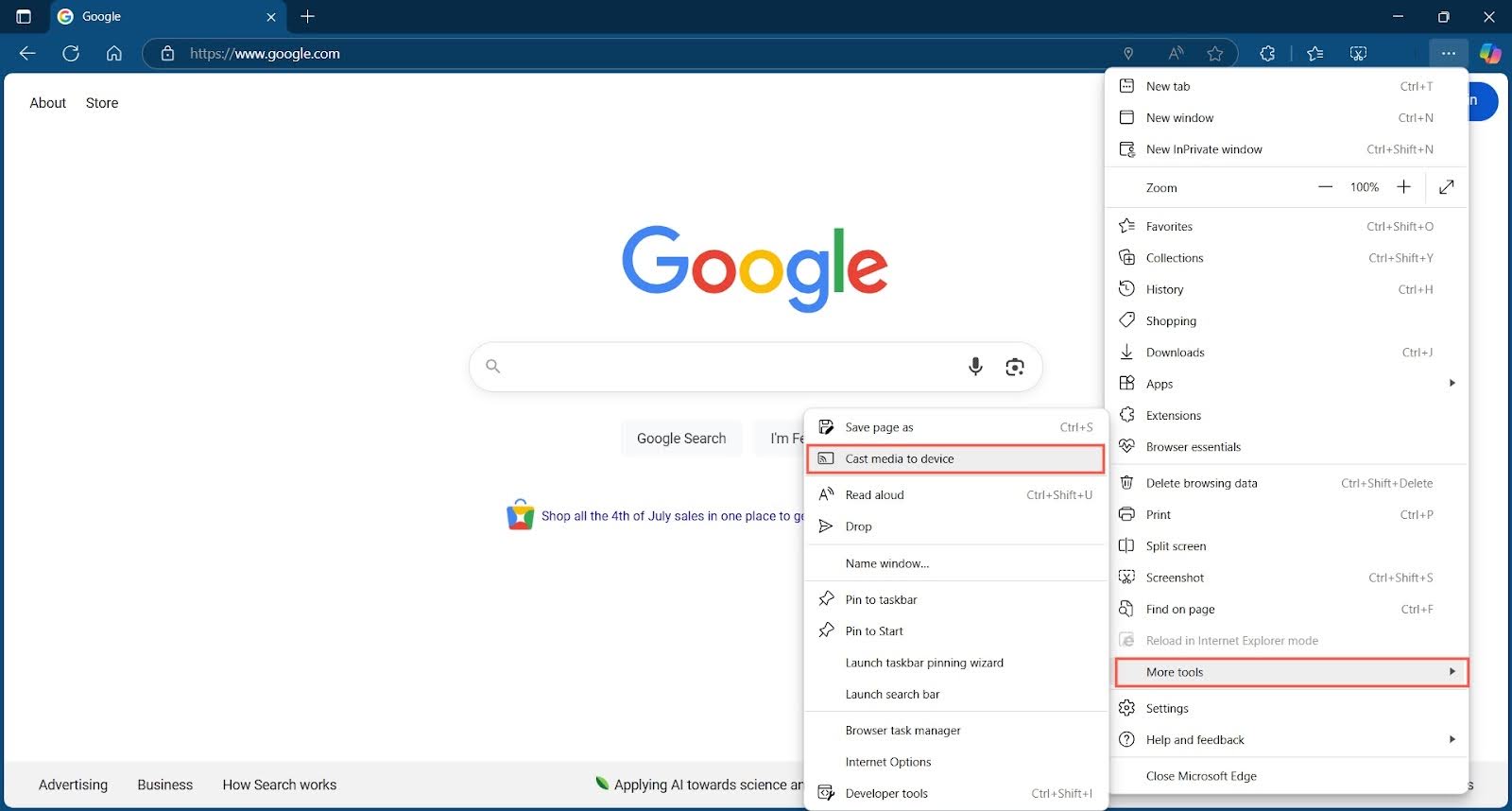Open Developer tools entry
Image resolution: width=1512 pixels, height=811 pixels.
click(x=955, y=793)
